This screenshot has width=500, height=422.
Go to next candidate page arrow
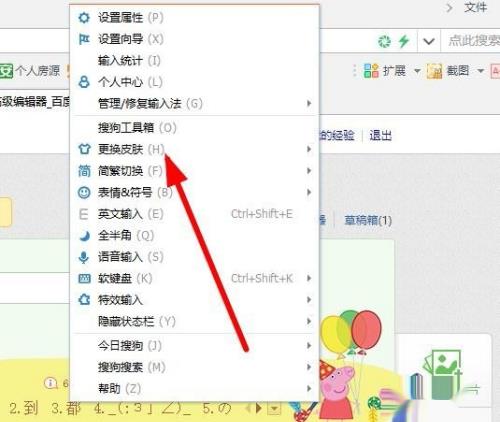coord(259,408)
